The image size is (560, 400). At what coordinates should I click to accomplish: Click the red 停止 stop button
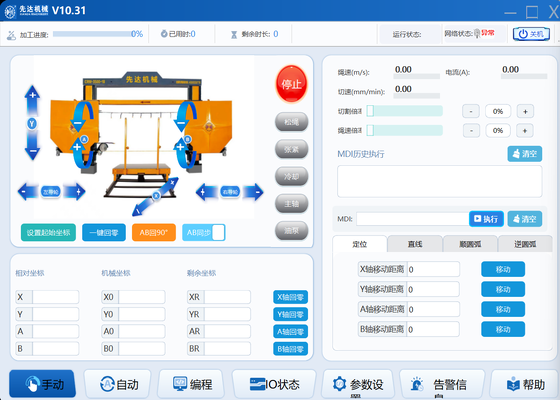tap(291, 84)
